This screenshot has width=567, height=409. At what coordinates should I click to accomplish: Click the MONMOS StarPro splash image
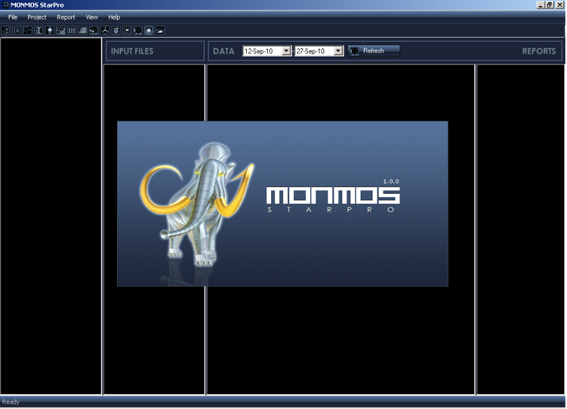coord(282,204)
